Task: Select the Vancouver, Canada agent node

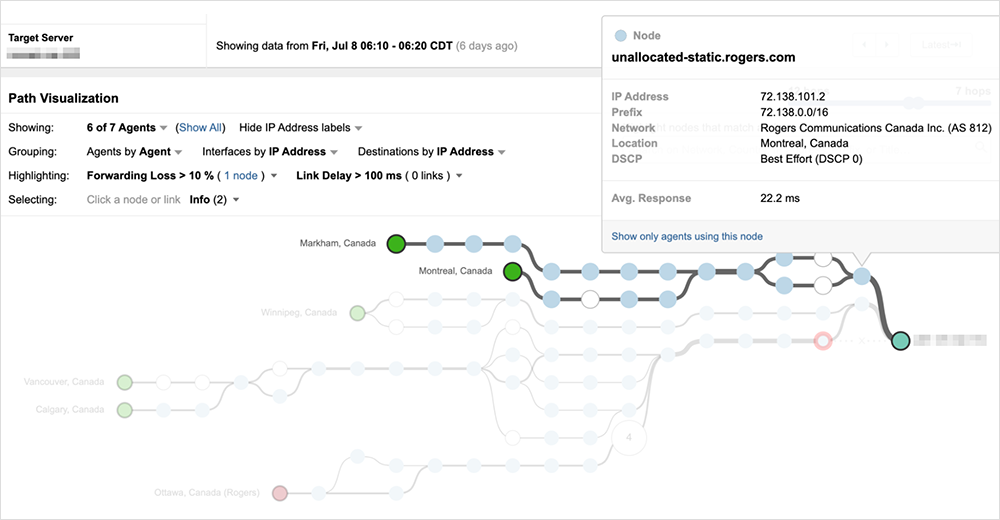Action: (125, 382)
